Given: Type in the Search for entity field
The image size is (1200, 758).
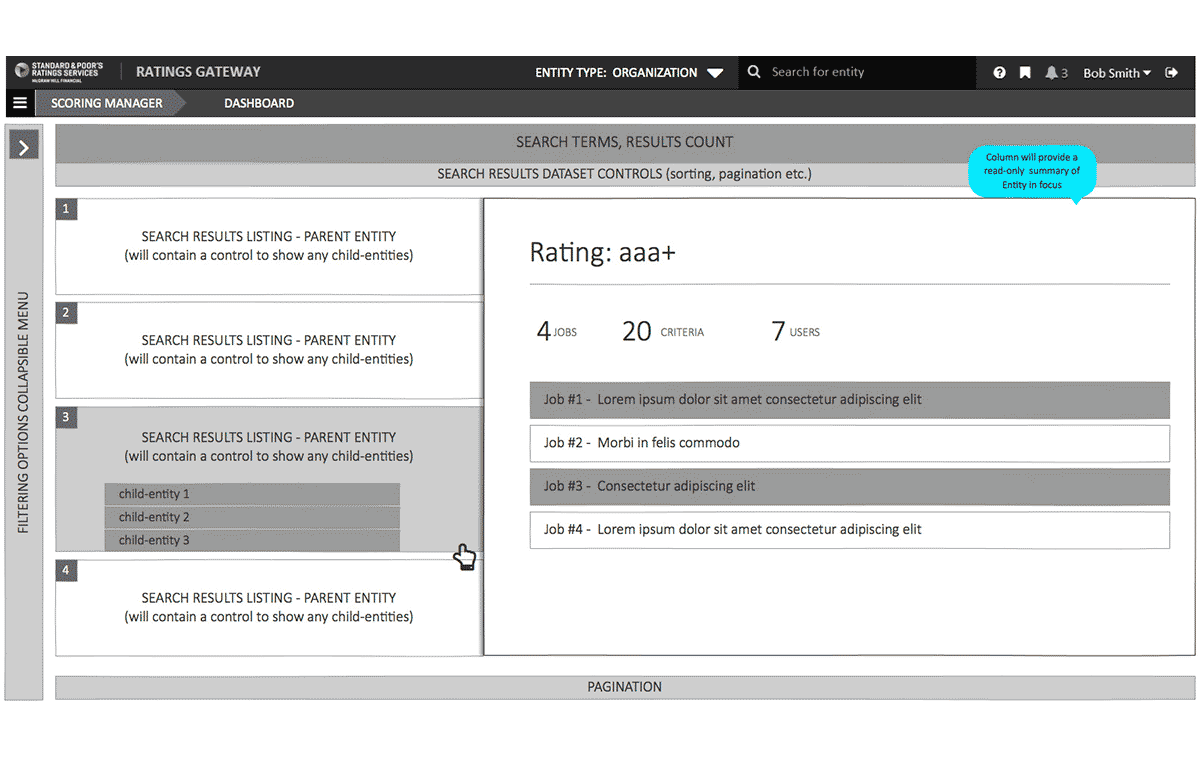Looking at the screenshot, I should [866, 72].
